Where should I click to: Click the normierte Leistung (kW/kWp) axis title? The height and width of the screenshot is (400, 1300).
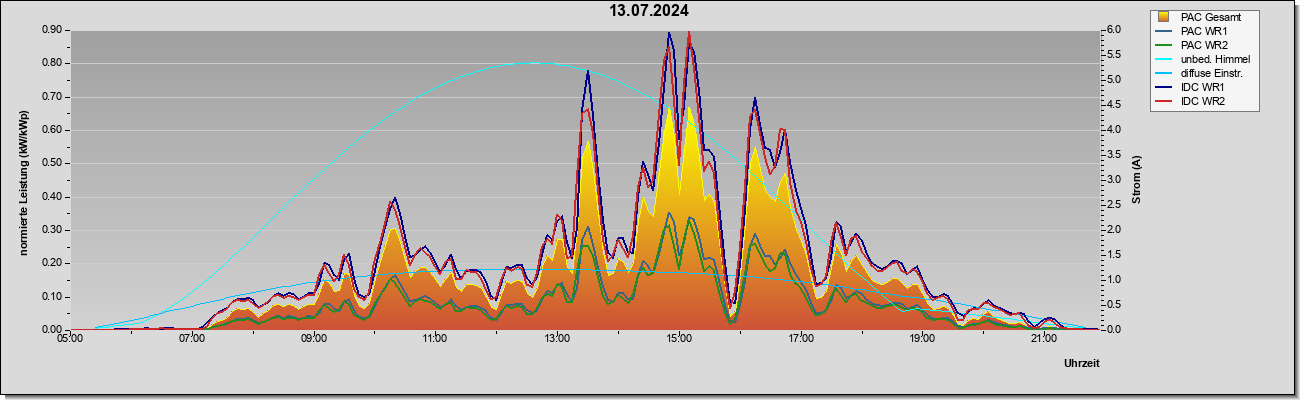pyautogui.click(x=22, y=181)
